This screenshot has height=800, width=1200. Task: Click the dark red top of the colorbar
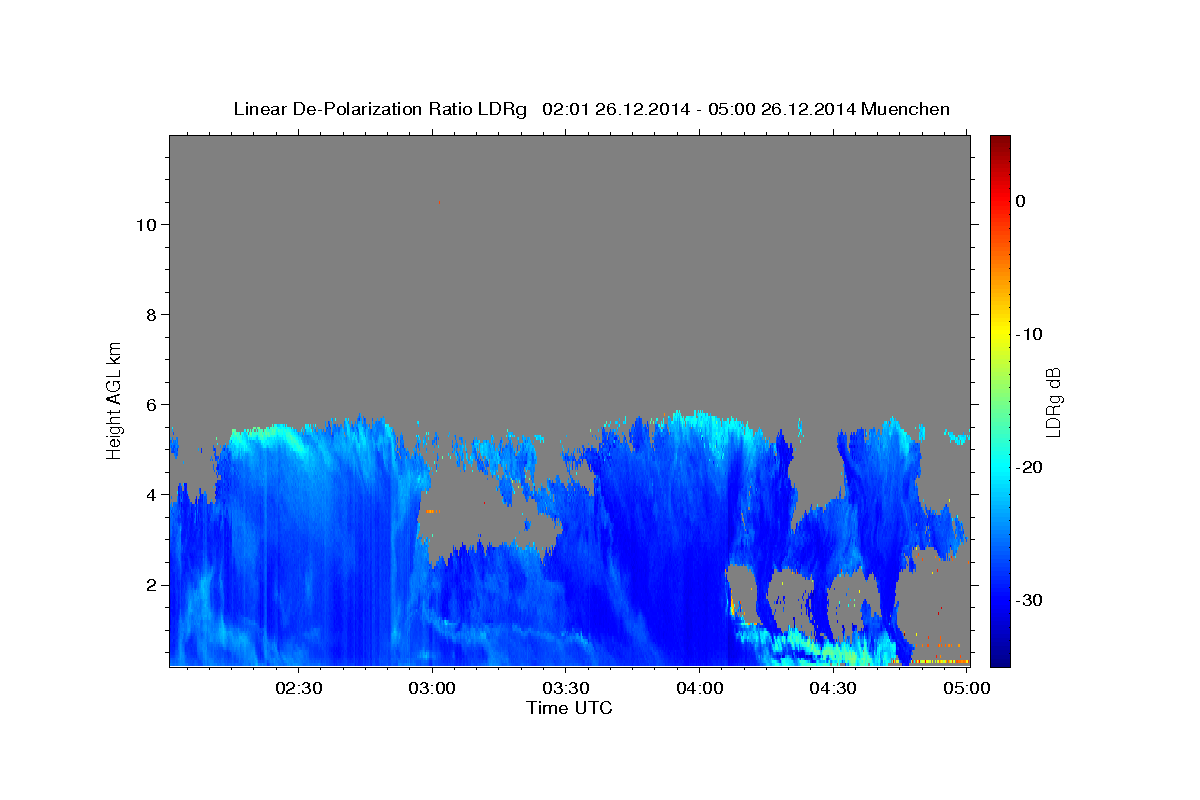pyautogui.click(x=1000, y=143)
